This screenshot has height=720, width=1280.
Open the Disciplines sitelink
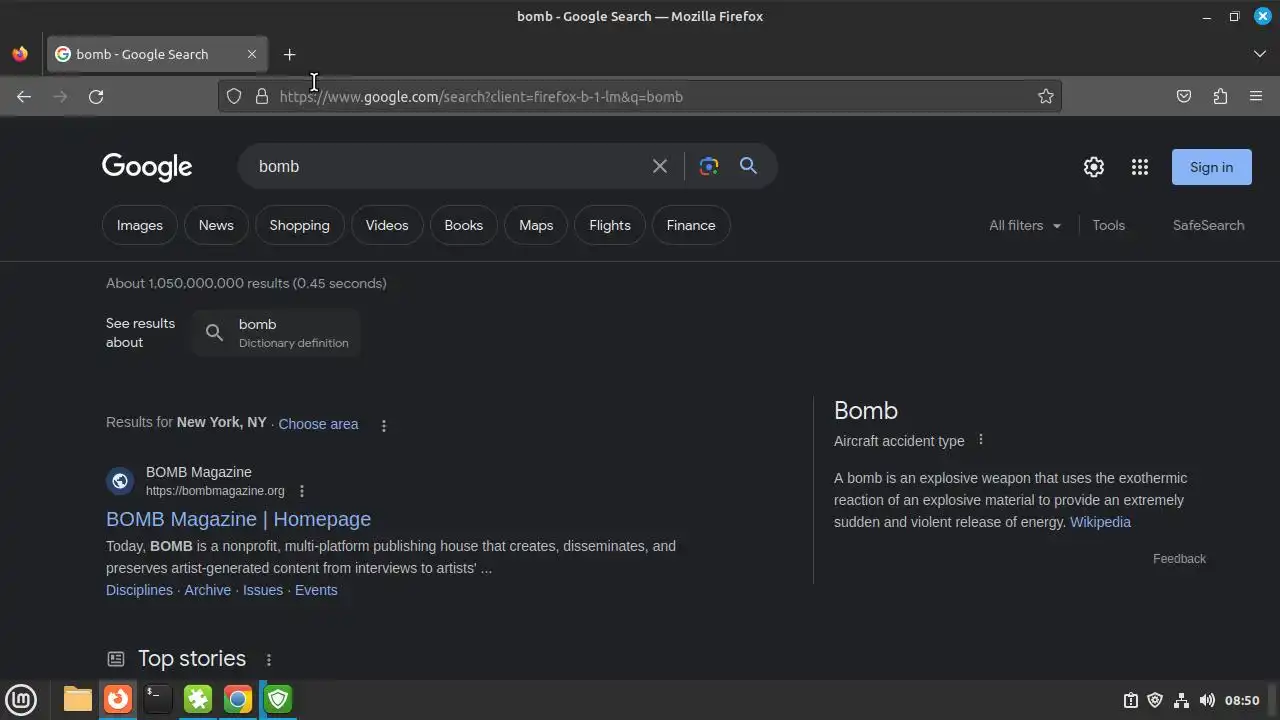[x=139, y=590]
